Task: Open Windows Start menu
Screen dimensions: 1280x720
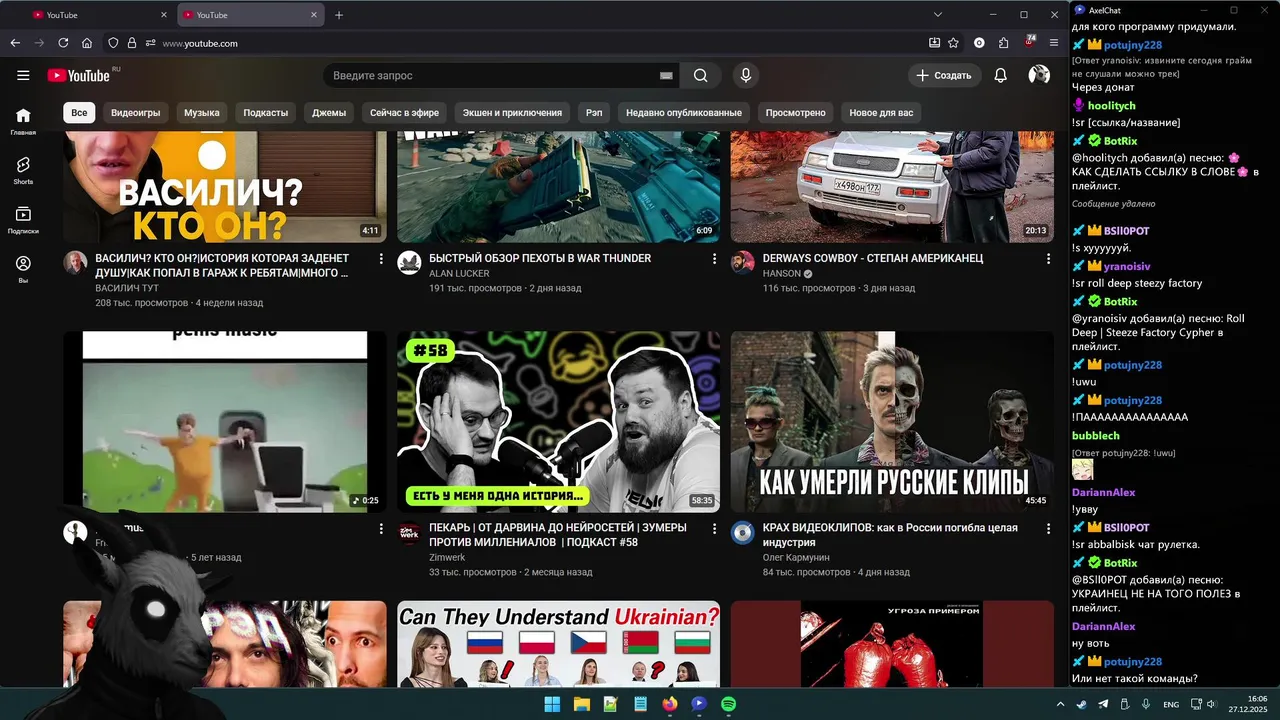Action: (552, 704)
